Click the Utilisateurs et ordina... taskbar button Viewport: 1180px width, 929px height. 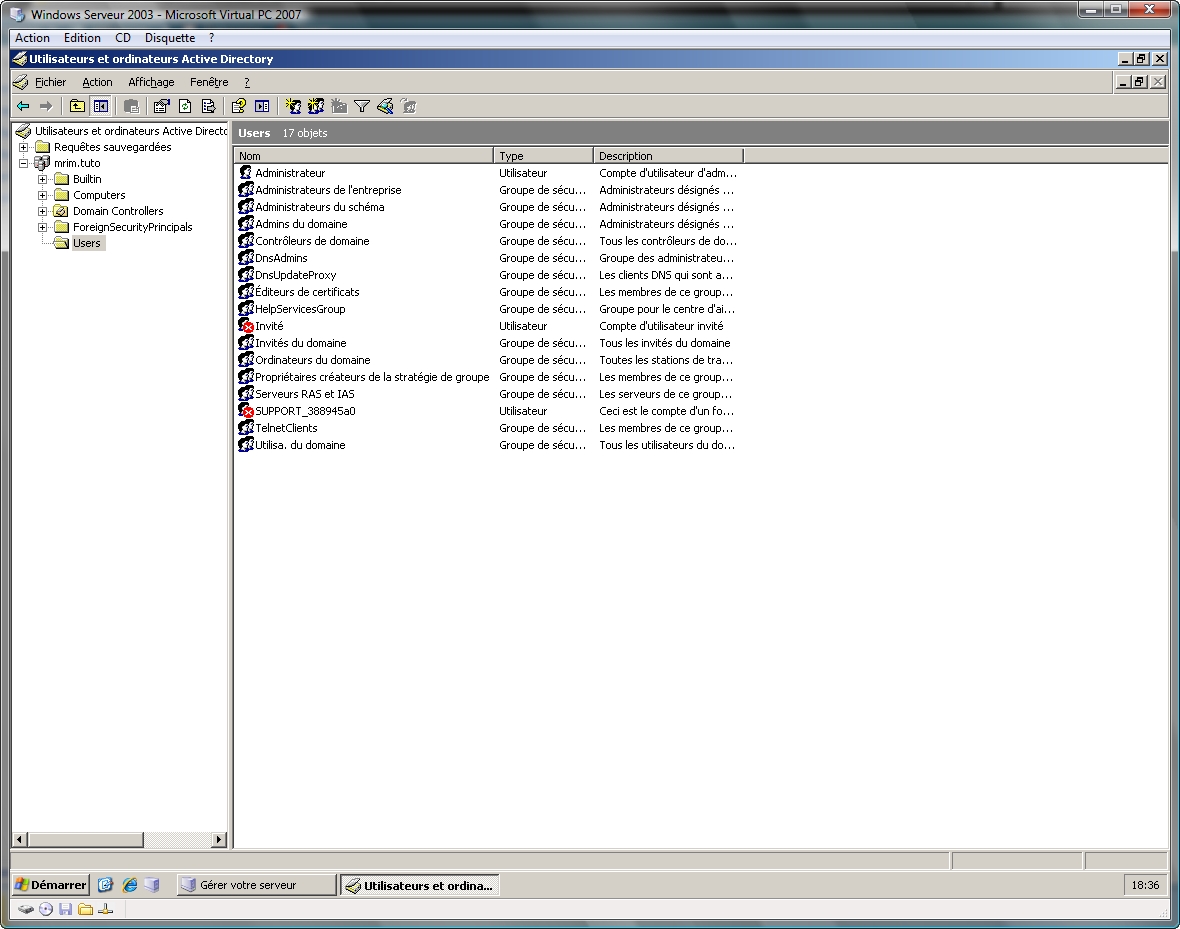420,885
